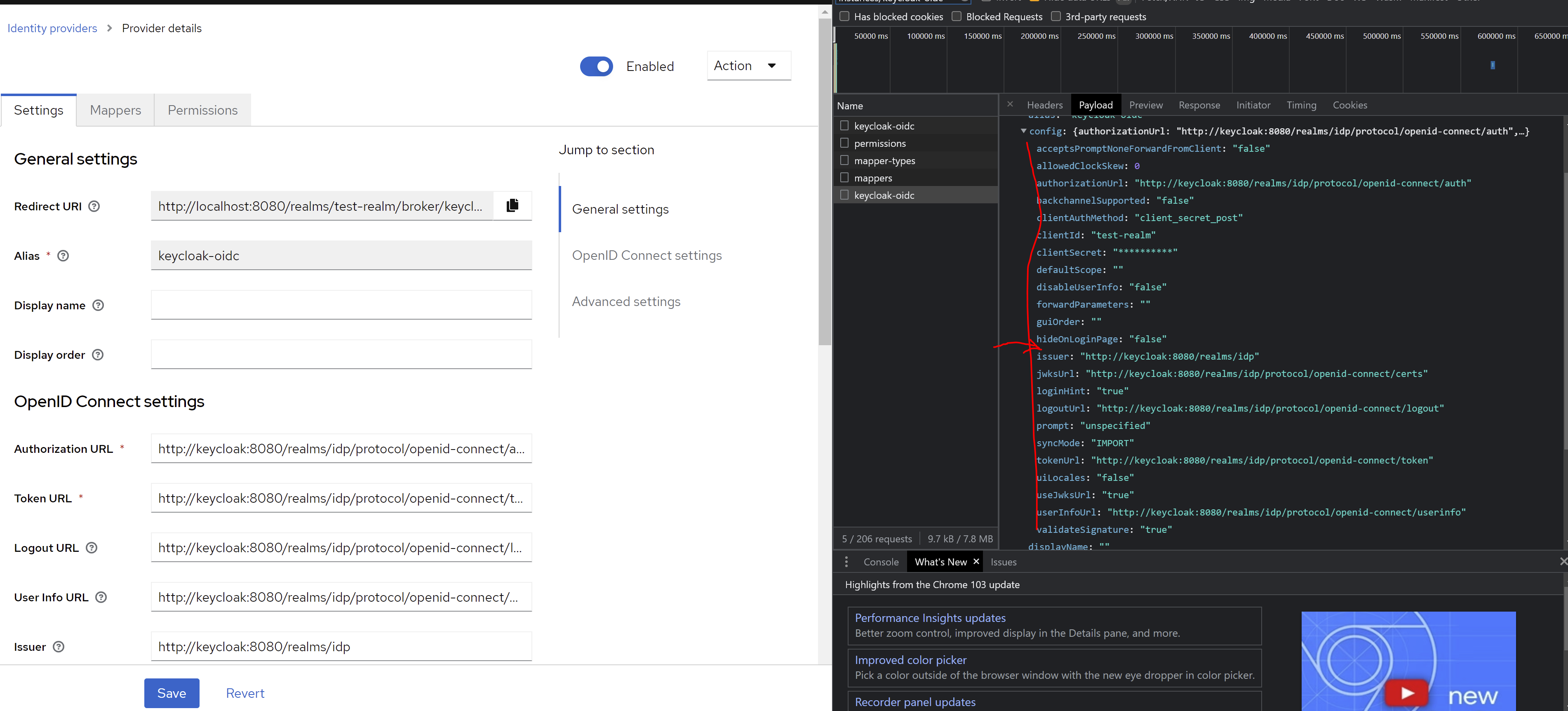
Task: Open the Issuer field help tooltip
Action: 59,647
